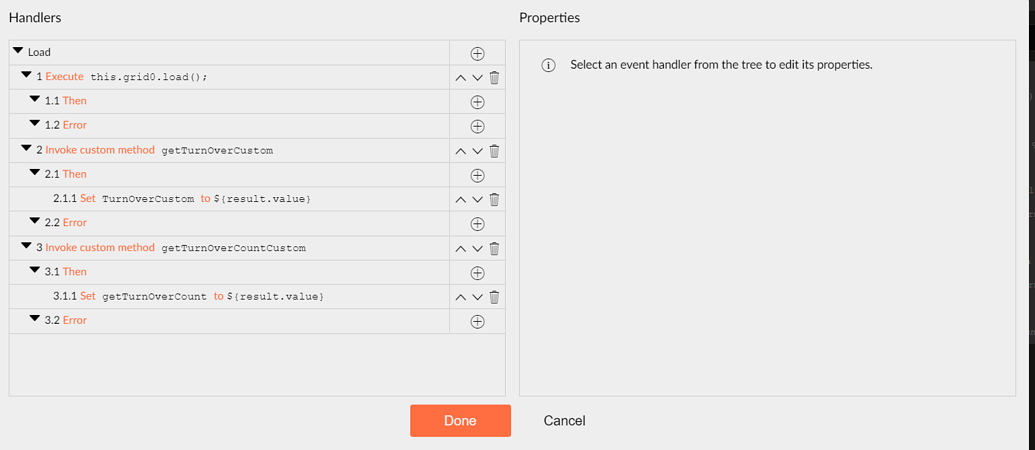Add a handler to the Load event

(477, 53)
